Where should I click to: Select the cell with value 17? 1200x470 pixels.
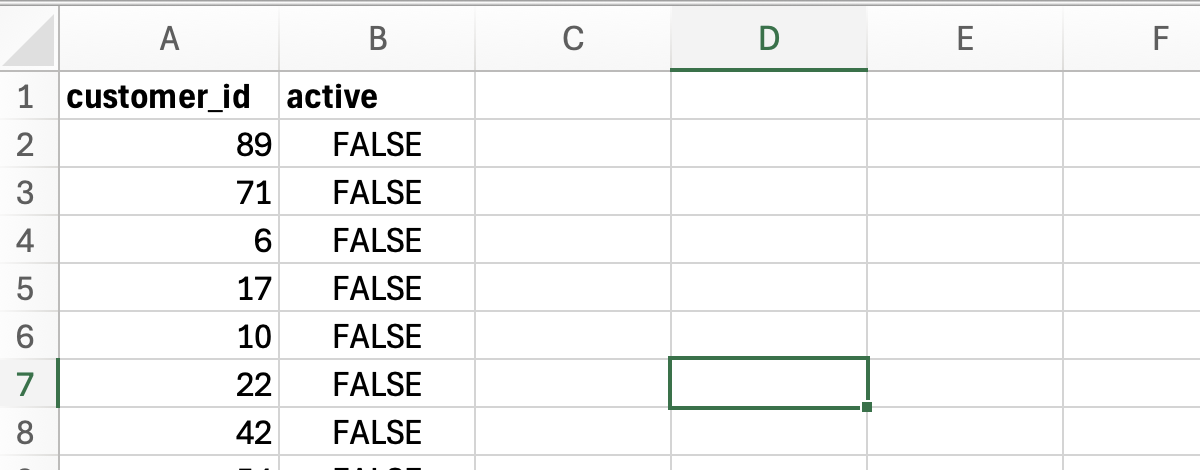169,289
